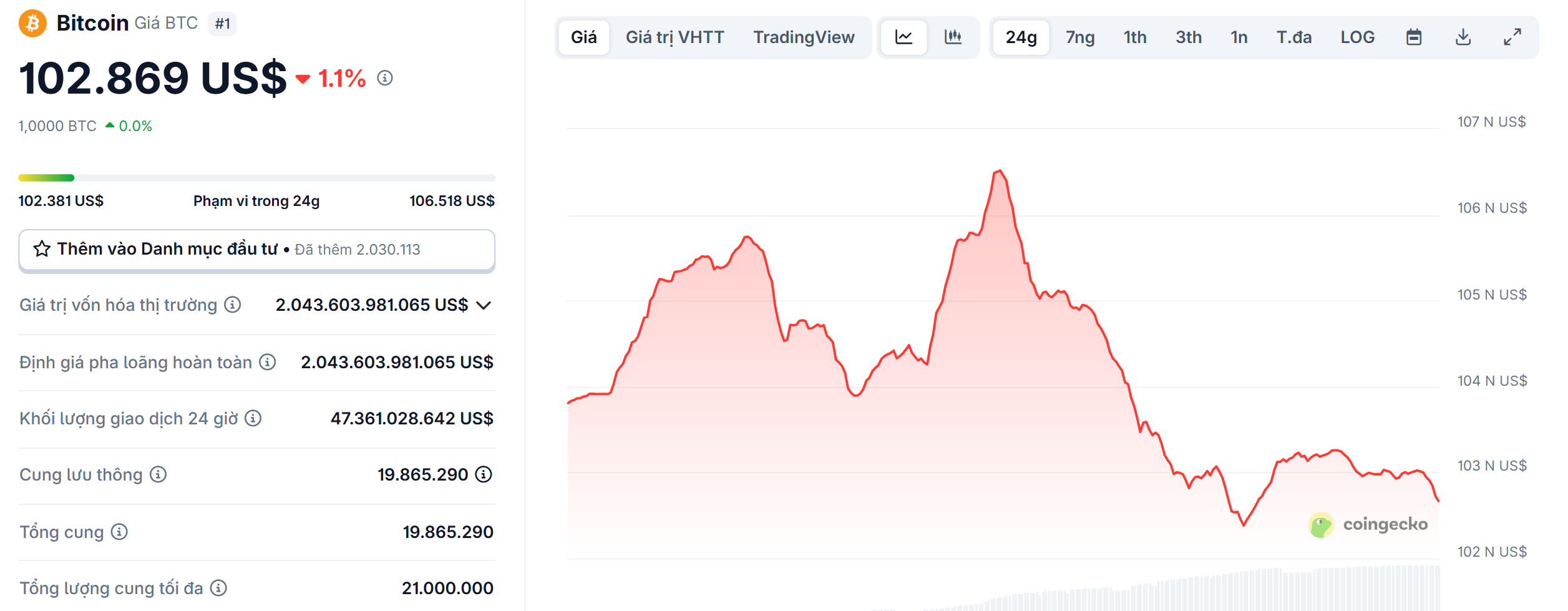
Task: Open info icon beside the 1.1% change
Action: tap(385, 78)
